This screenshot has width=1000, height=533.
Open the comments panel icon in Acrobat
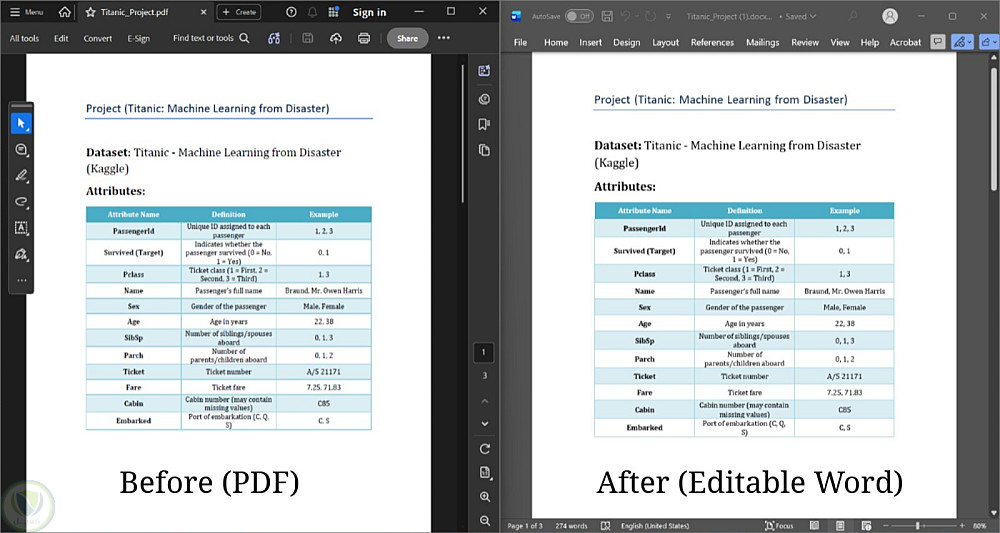(484, 99)
